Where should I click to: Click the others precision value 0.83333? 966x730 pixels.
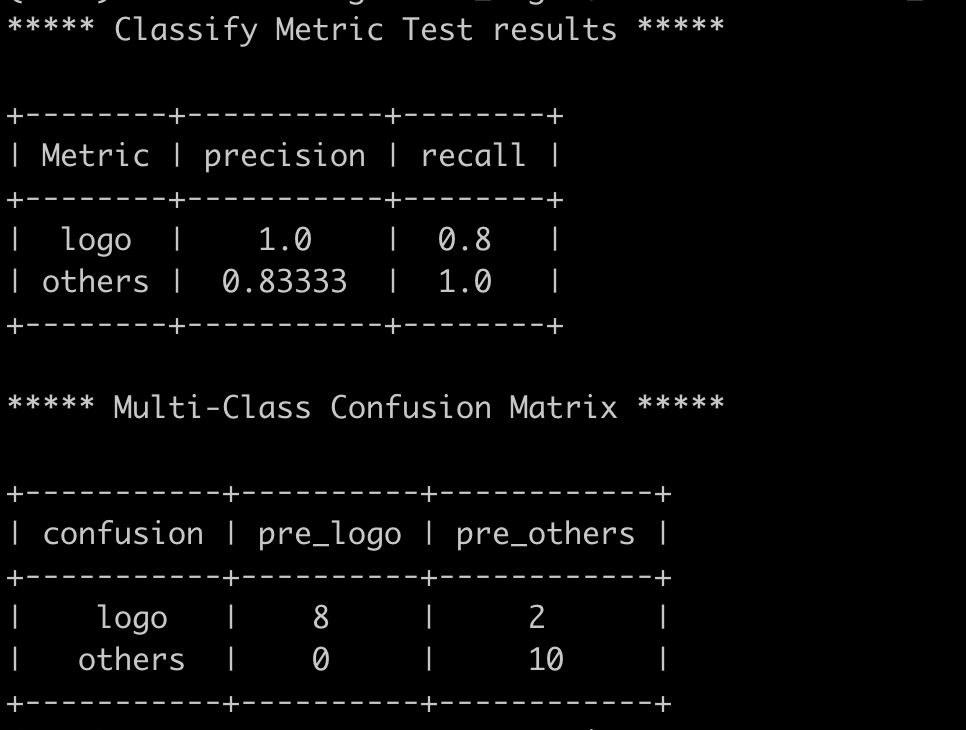point(285,282)
